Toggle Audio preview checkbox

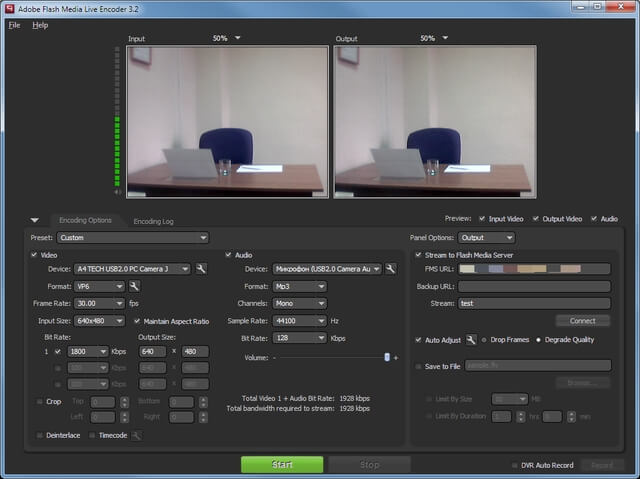click(x=594, y=219)
